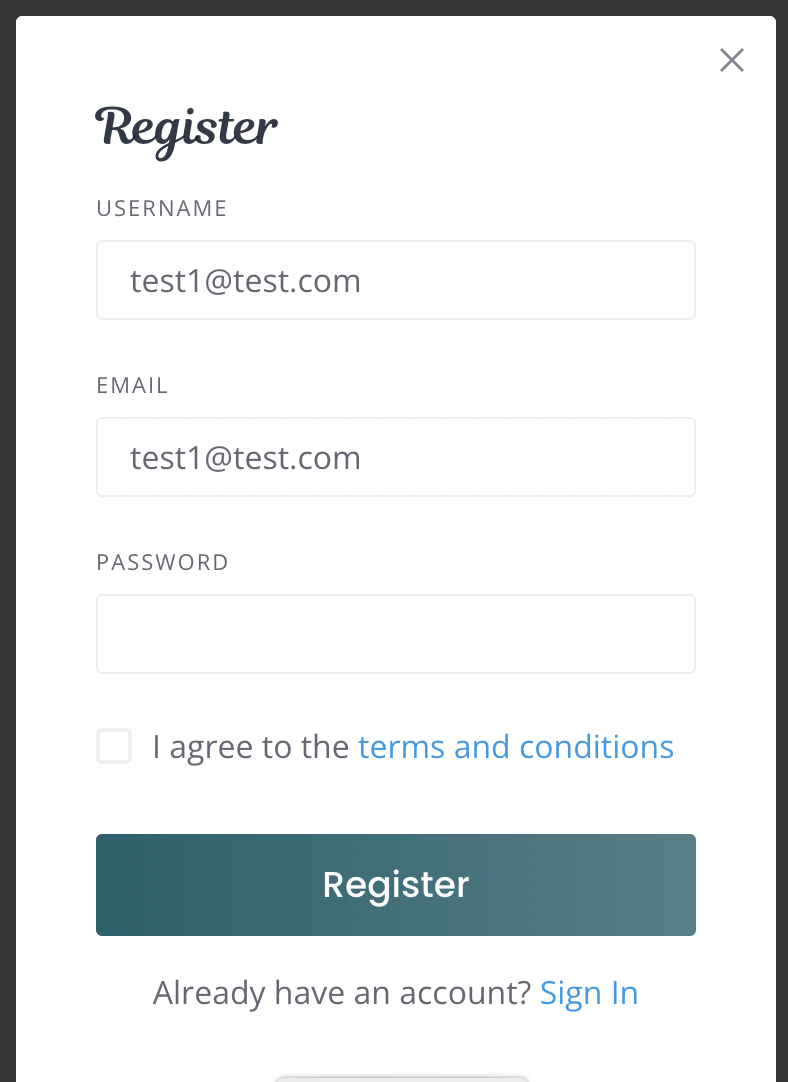Screen dimensions: 788x1082
Task: Place cursor on test1@test.com text in Username
Action: pyautogui.click(x=246, y=281)
